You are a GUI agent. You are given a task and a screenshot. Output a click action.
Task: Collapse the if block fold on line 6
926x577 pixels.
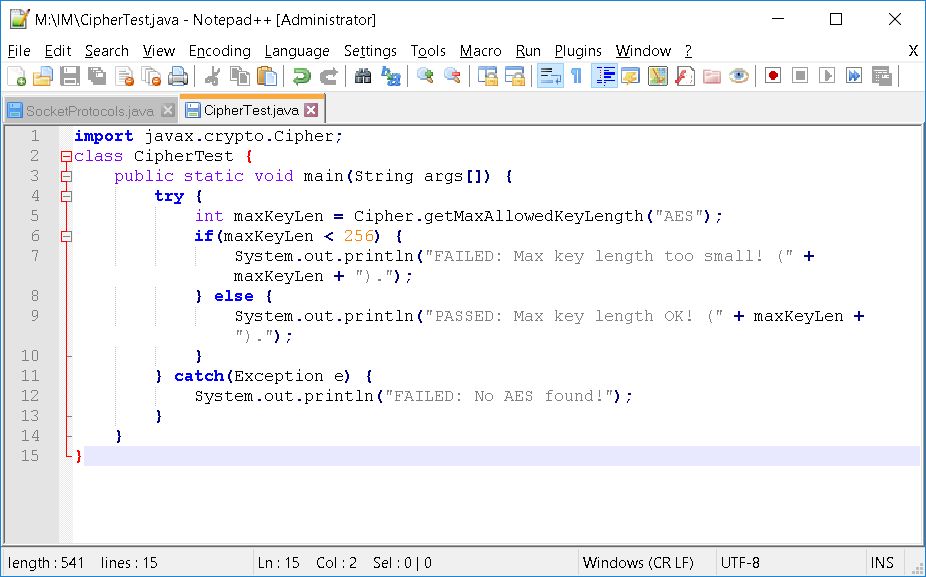(66, 237)
